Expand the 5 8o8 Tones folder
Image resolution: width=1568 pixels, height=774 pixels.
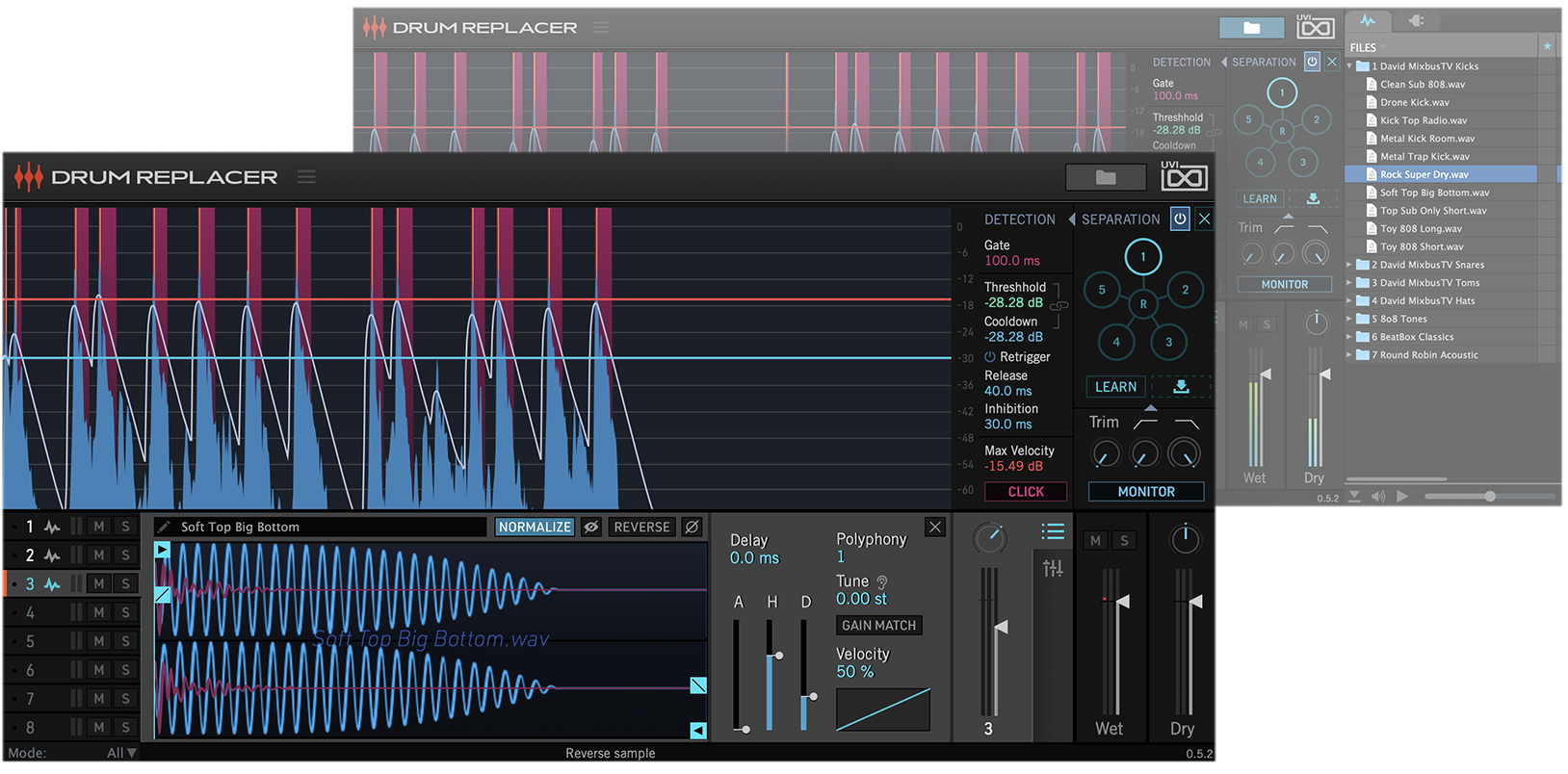tap(1350, 319)
